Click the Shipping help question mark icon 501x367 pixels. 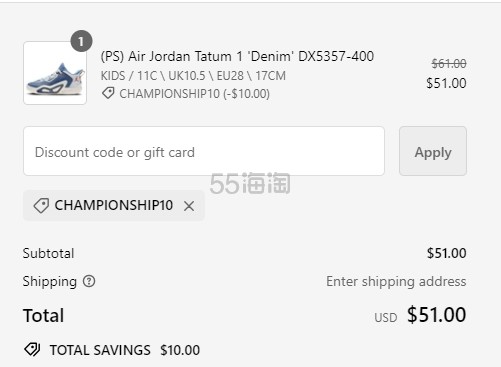click(89, 281)
